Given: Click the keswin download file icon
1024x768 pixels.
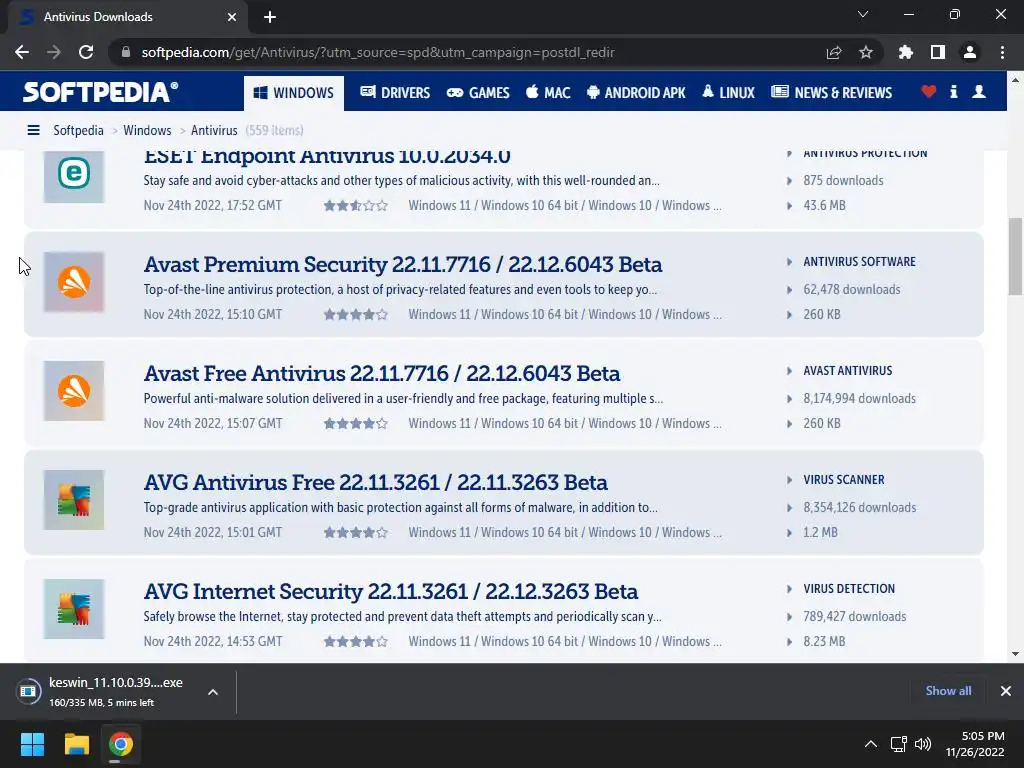Looking at the screenshot, I should point(29,691).
